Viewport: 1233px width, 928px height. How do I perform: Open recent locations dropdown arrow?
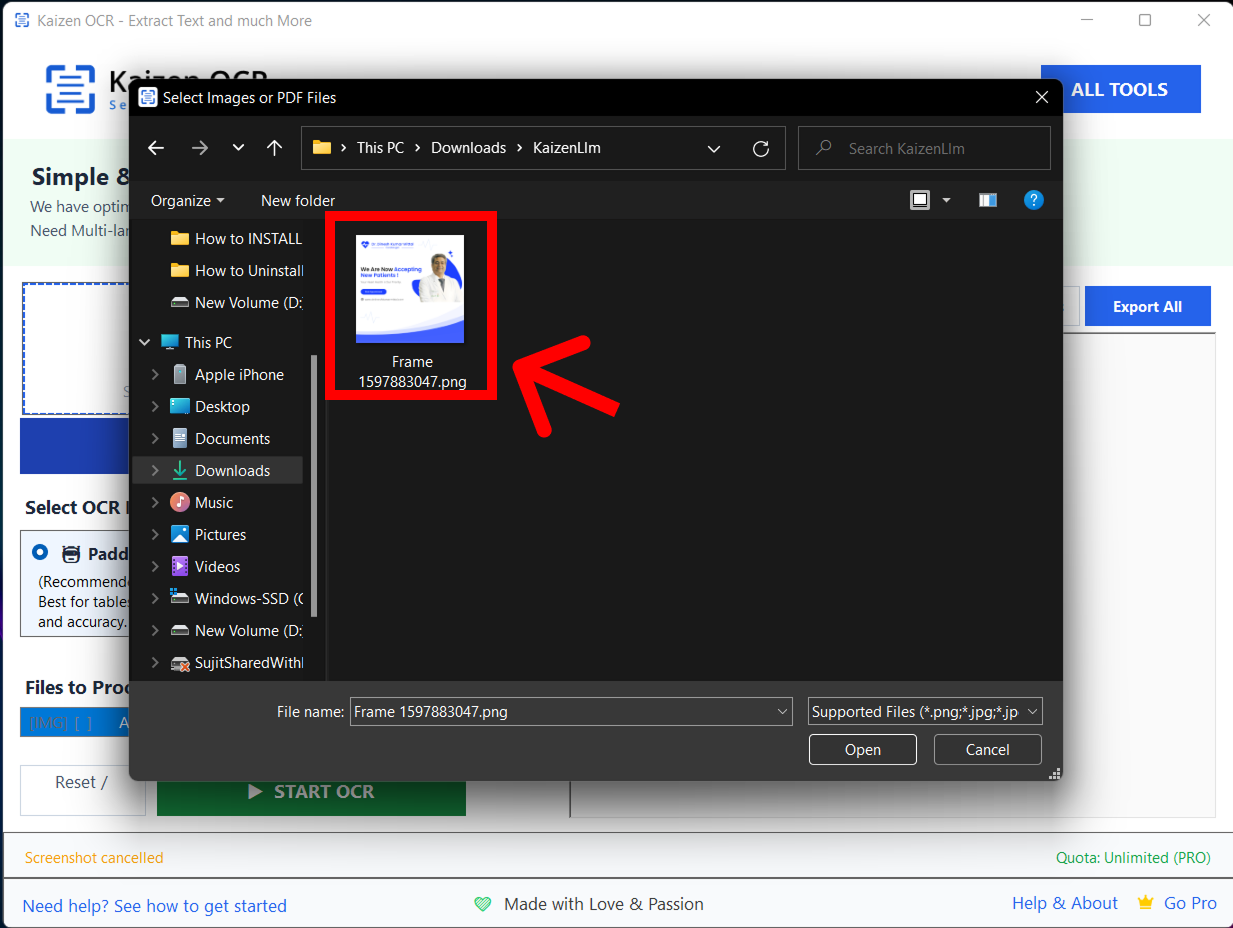click(x=238, y=148)
